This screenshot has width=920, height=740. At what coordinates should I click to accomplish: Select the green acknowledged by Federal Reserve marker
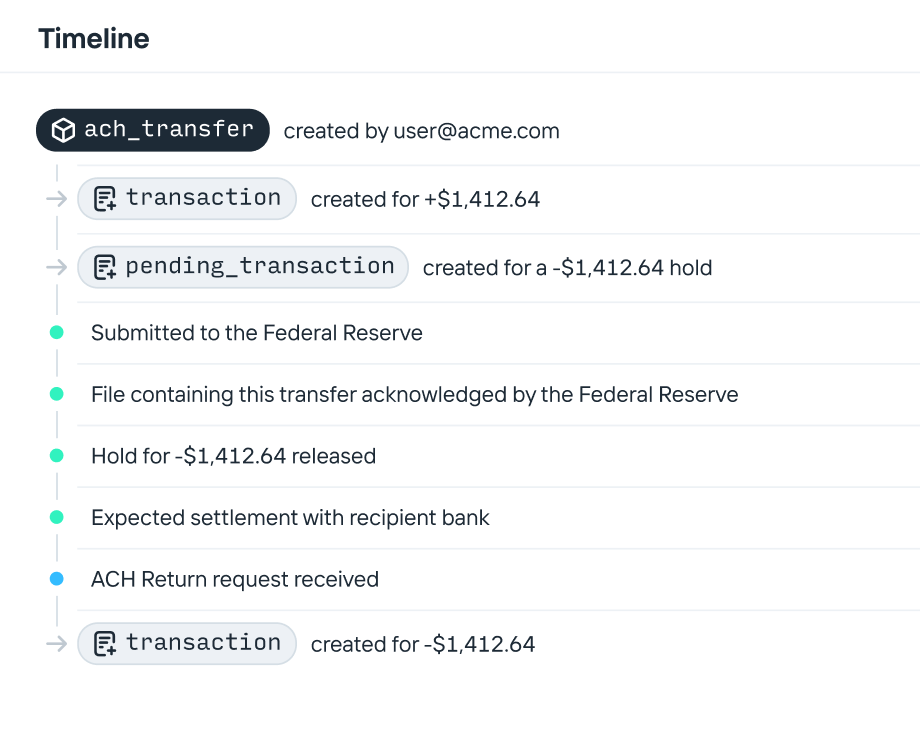click(57, 394)
